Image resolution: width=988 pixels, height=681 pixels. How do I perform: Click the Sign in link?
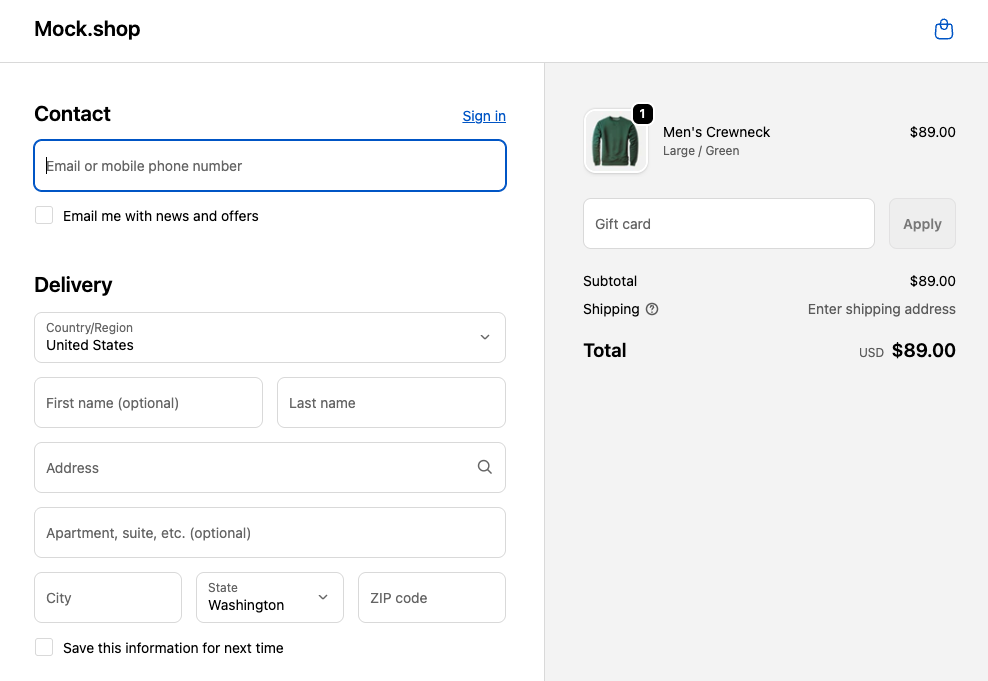(x=484, y=116)
